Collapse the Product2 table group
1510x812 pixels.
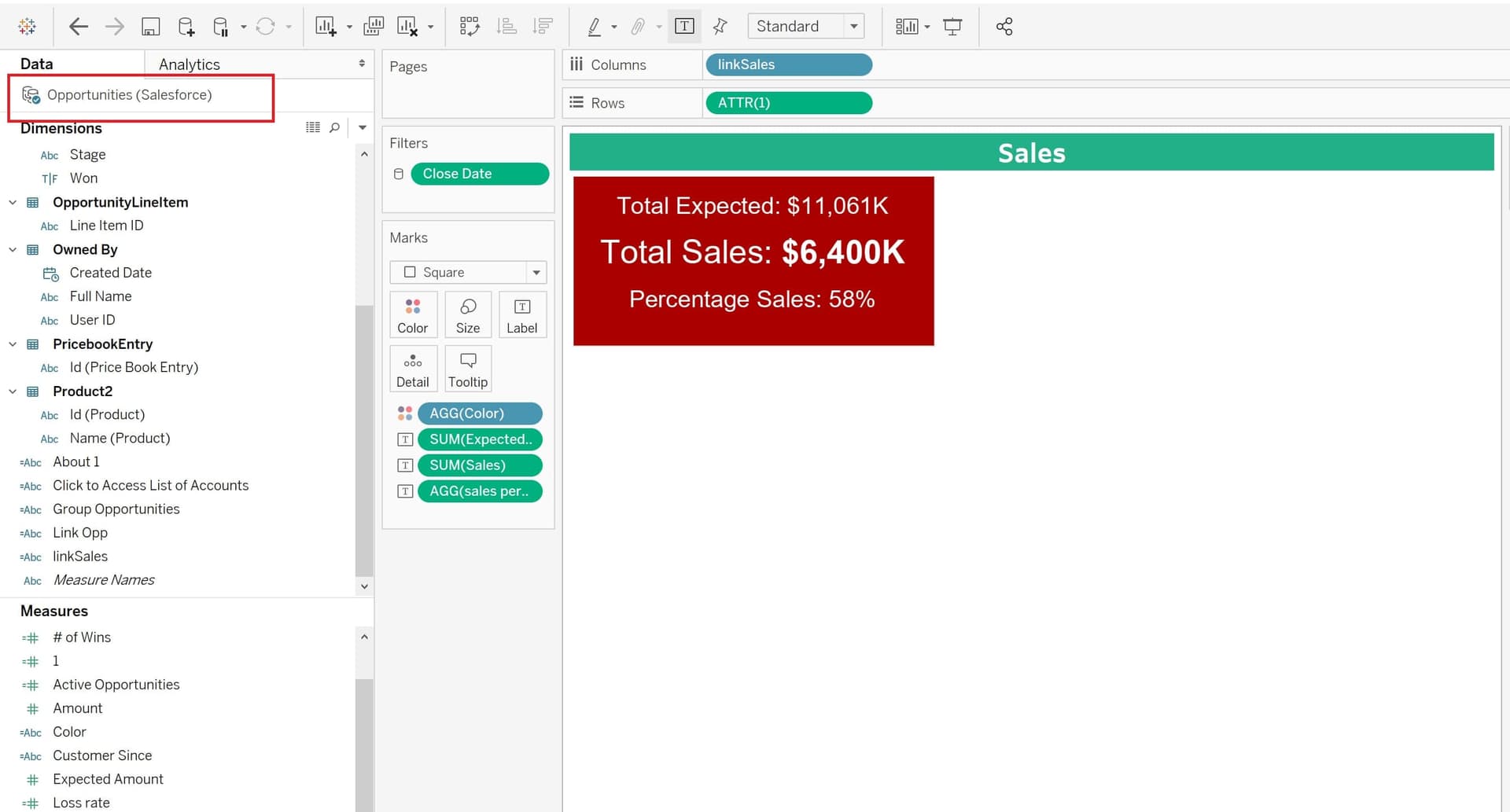pos(13,391)
